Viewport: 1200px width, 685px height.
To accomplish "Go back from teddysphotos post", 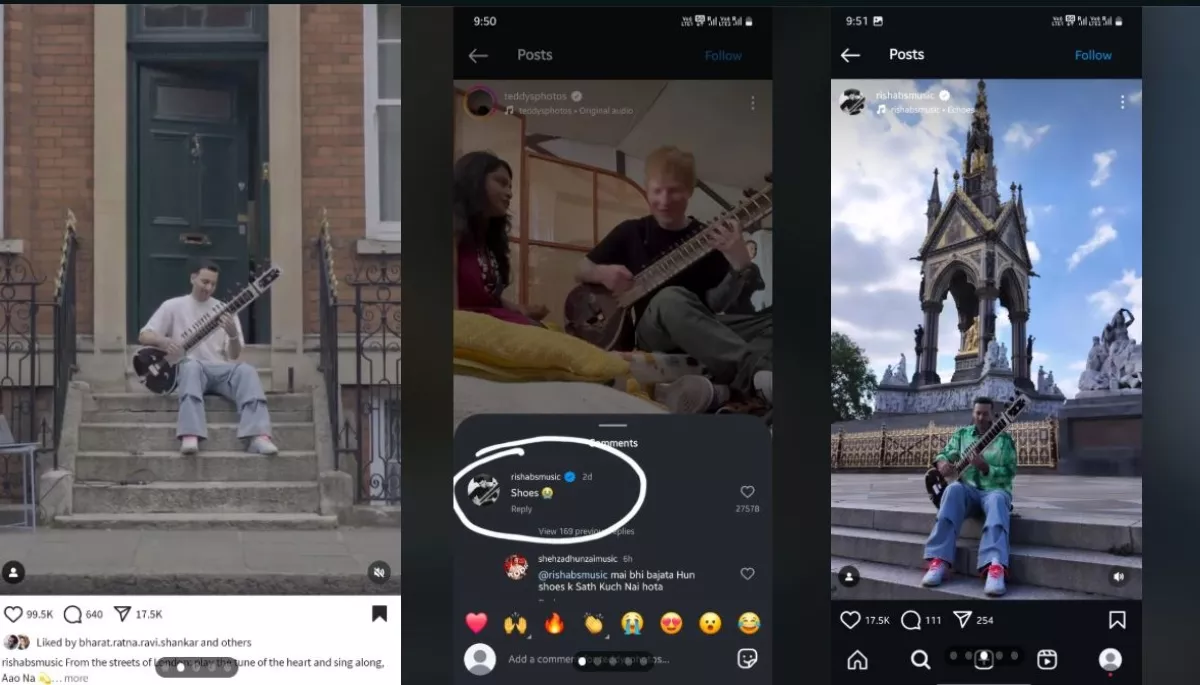I will 478,55.
